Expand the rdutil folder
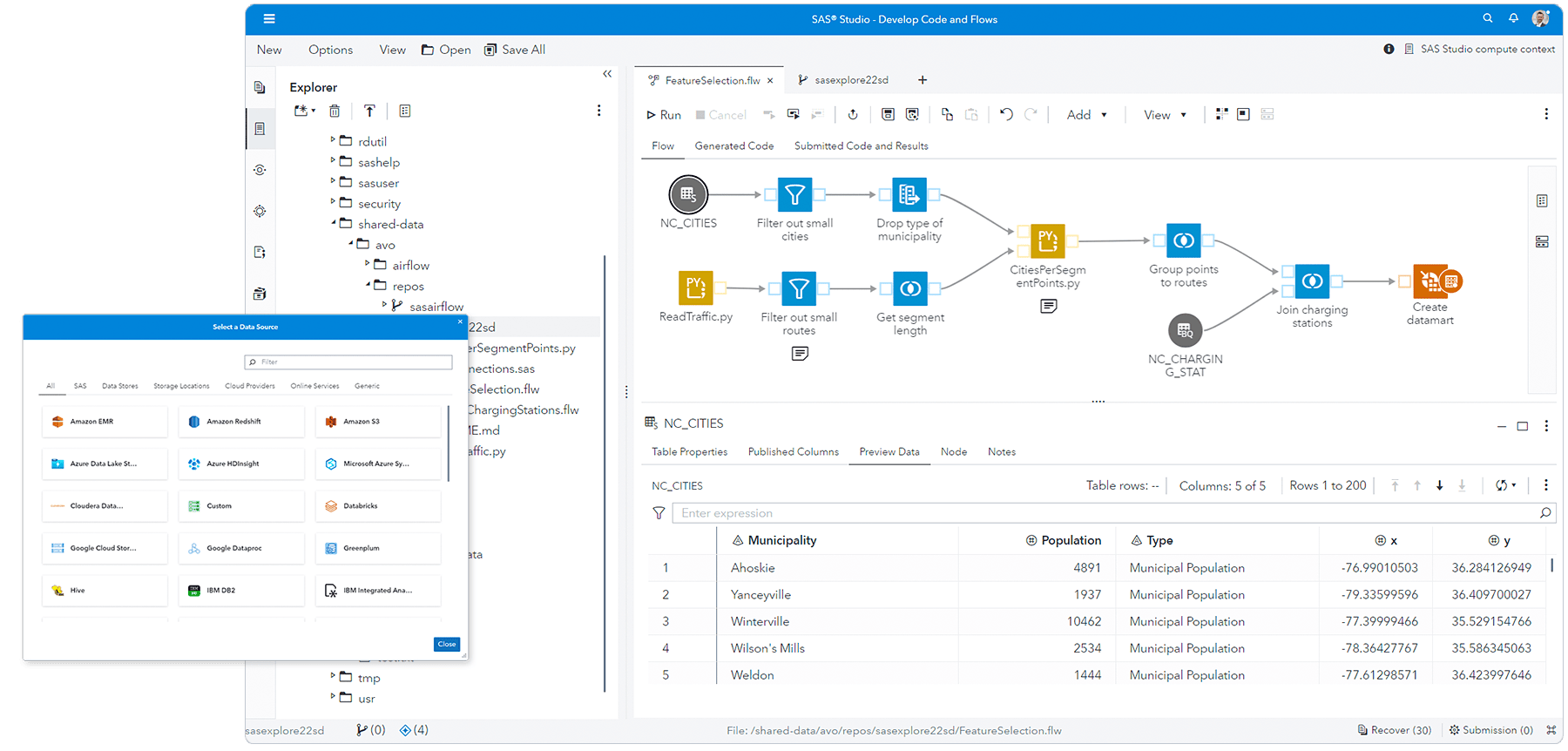The width and height of the screenshot is (1568, 751). (x=333, y=139)
